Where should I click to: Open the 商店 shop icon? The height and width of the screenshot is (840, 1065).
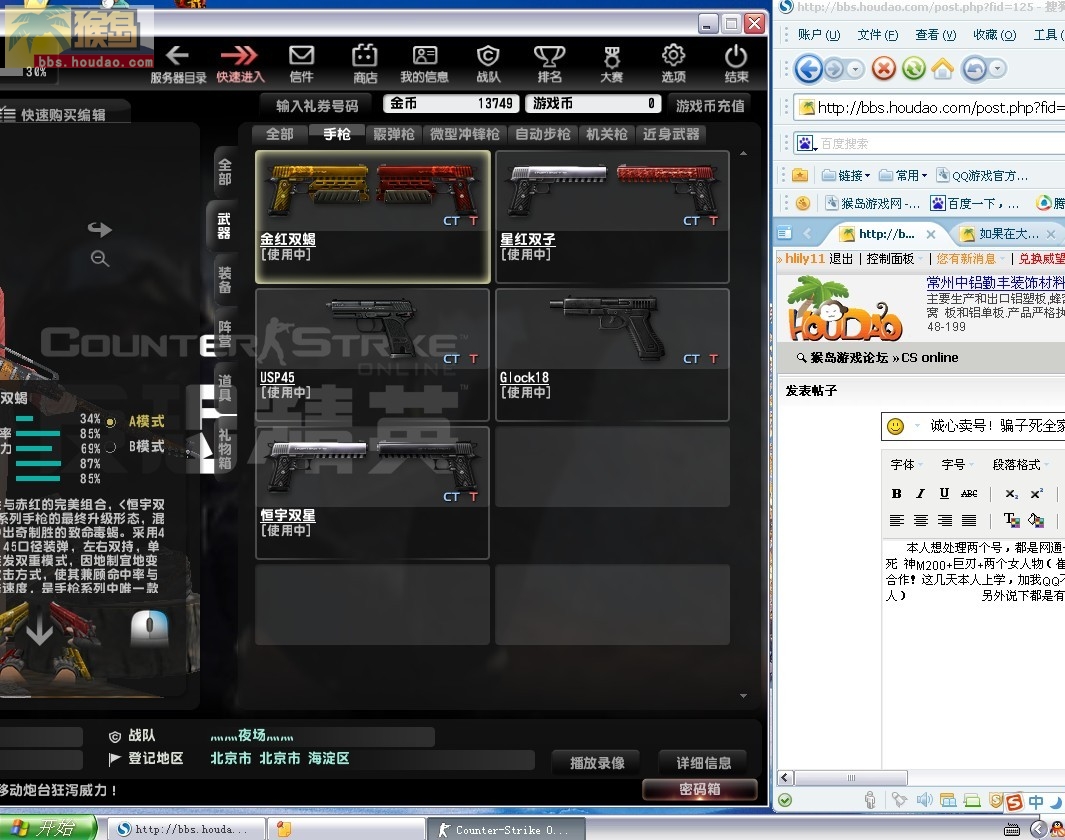(x=365, y=64)
